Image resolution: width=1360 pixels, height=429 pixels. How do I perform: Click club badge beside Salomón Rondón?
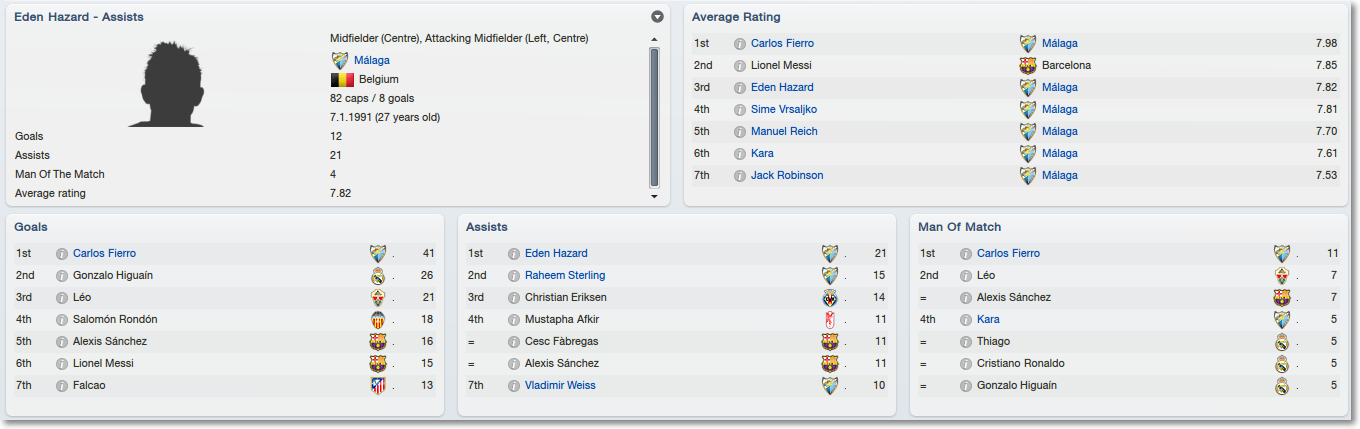[378, 320]
